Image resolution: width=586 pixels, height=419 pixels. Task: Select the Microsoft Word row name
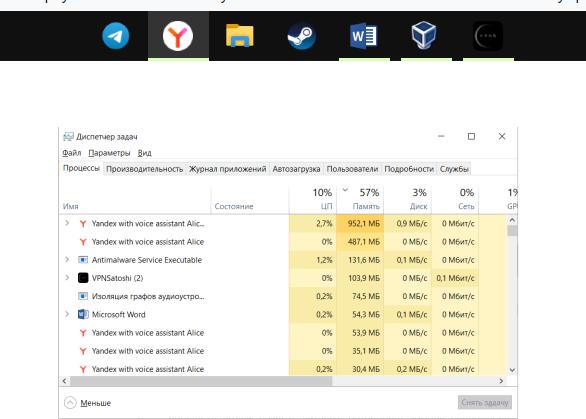click(x=118, y=314)
